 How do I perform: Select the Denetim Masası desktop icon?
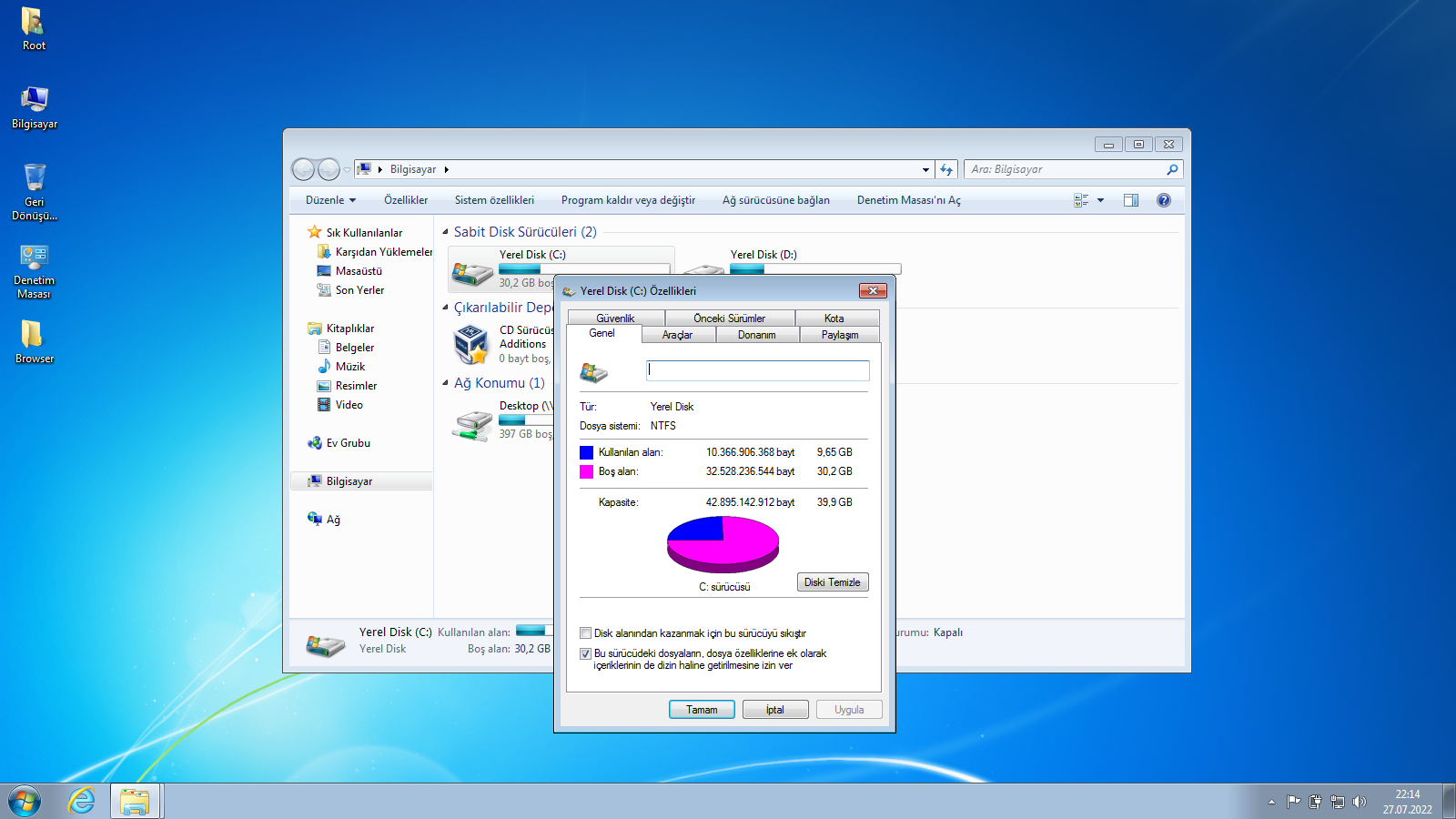pos(35,258)
